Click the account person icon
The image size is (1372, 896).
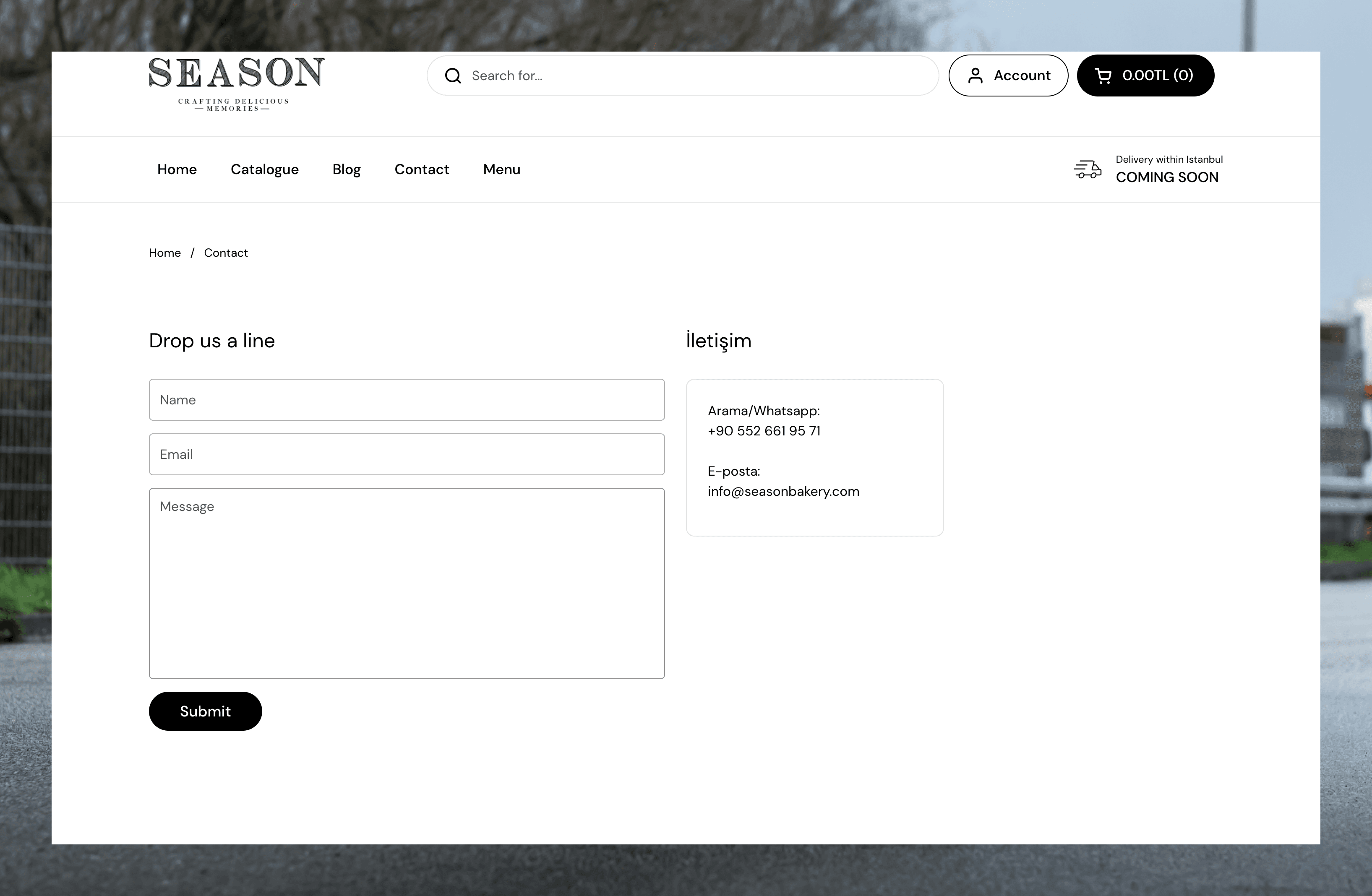976,76
